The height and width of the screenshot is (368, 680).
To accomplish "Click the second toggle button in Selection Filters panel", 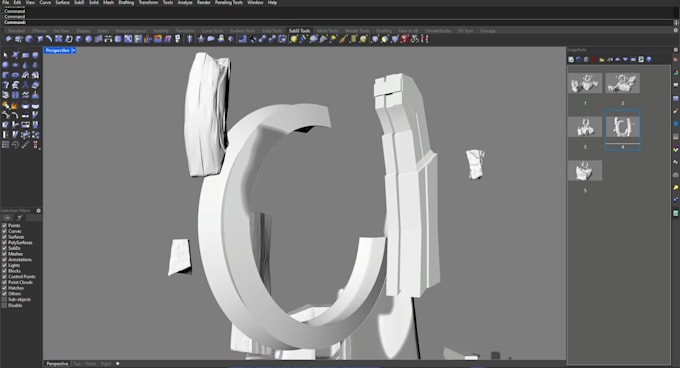I will pos(20,218).
